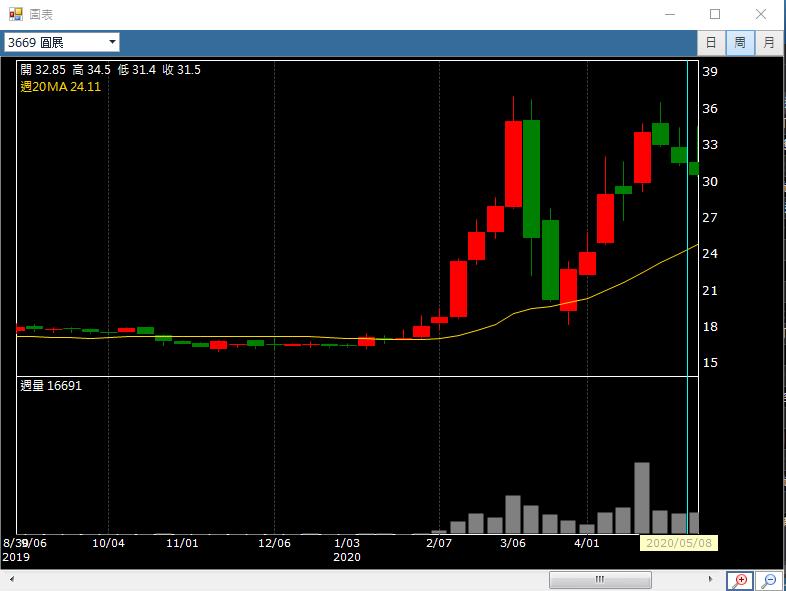Screen dimensions: 786x591
Task: Click the highlighted 2020/05/08 date label
Action: click(679, 543)
